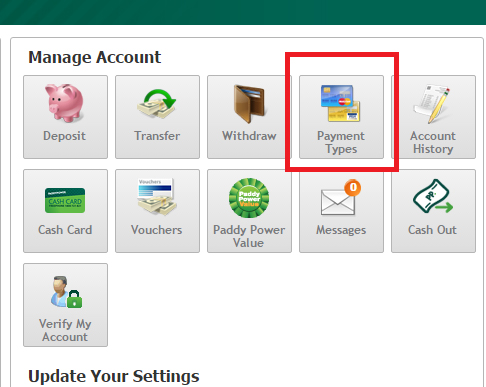
Task: Open the Withdraw wallet tile
Action: [x=249, y=117]
